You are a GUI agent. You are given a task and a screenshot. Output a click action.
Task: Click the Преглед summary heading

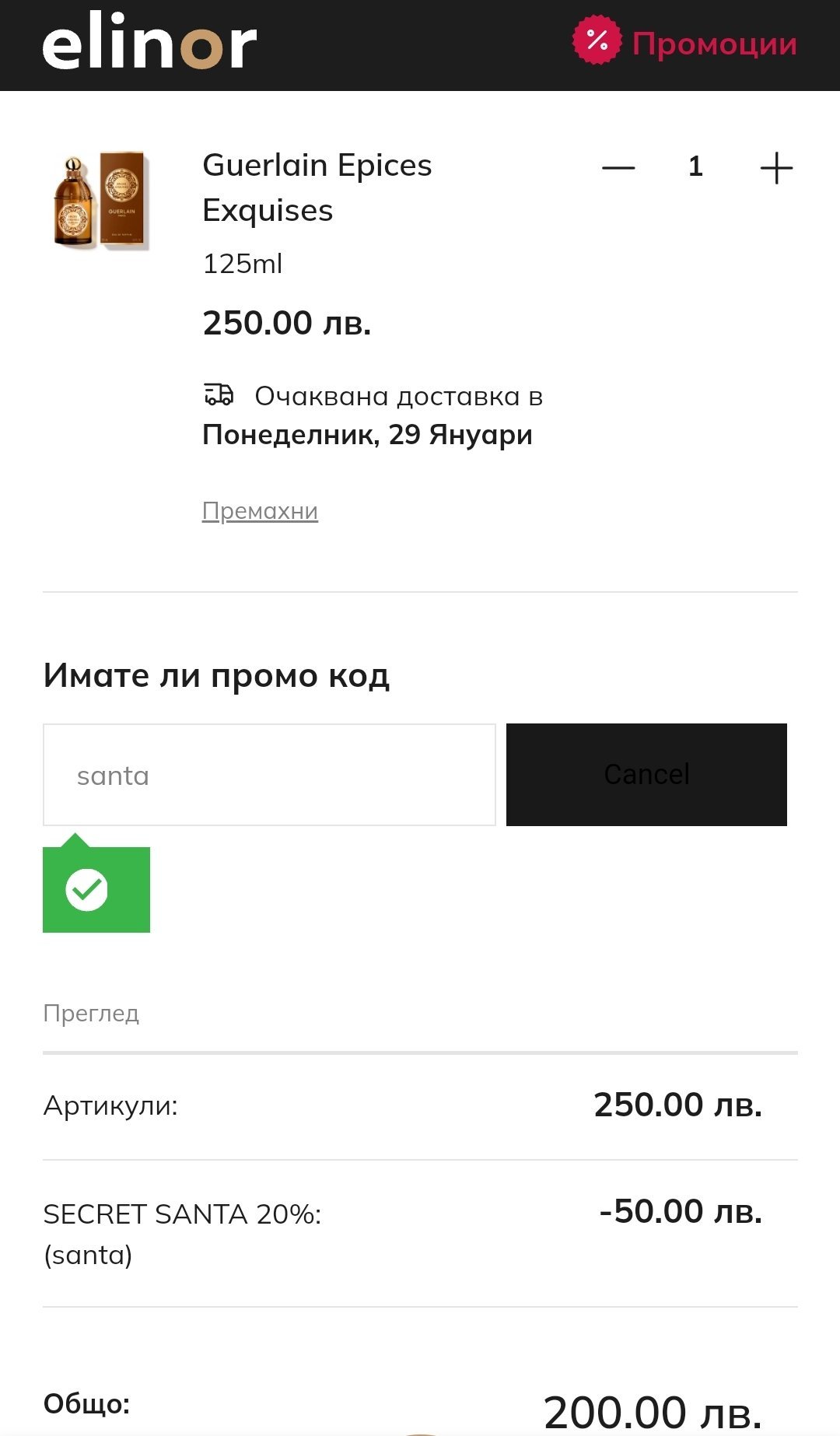91,1013
